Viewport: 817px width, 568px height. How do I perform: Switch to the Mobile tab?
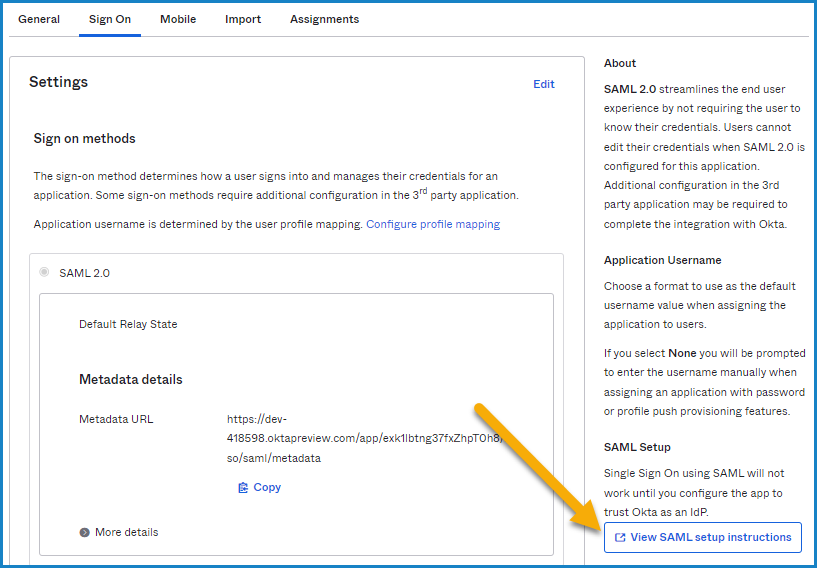[x=178, y=19]
